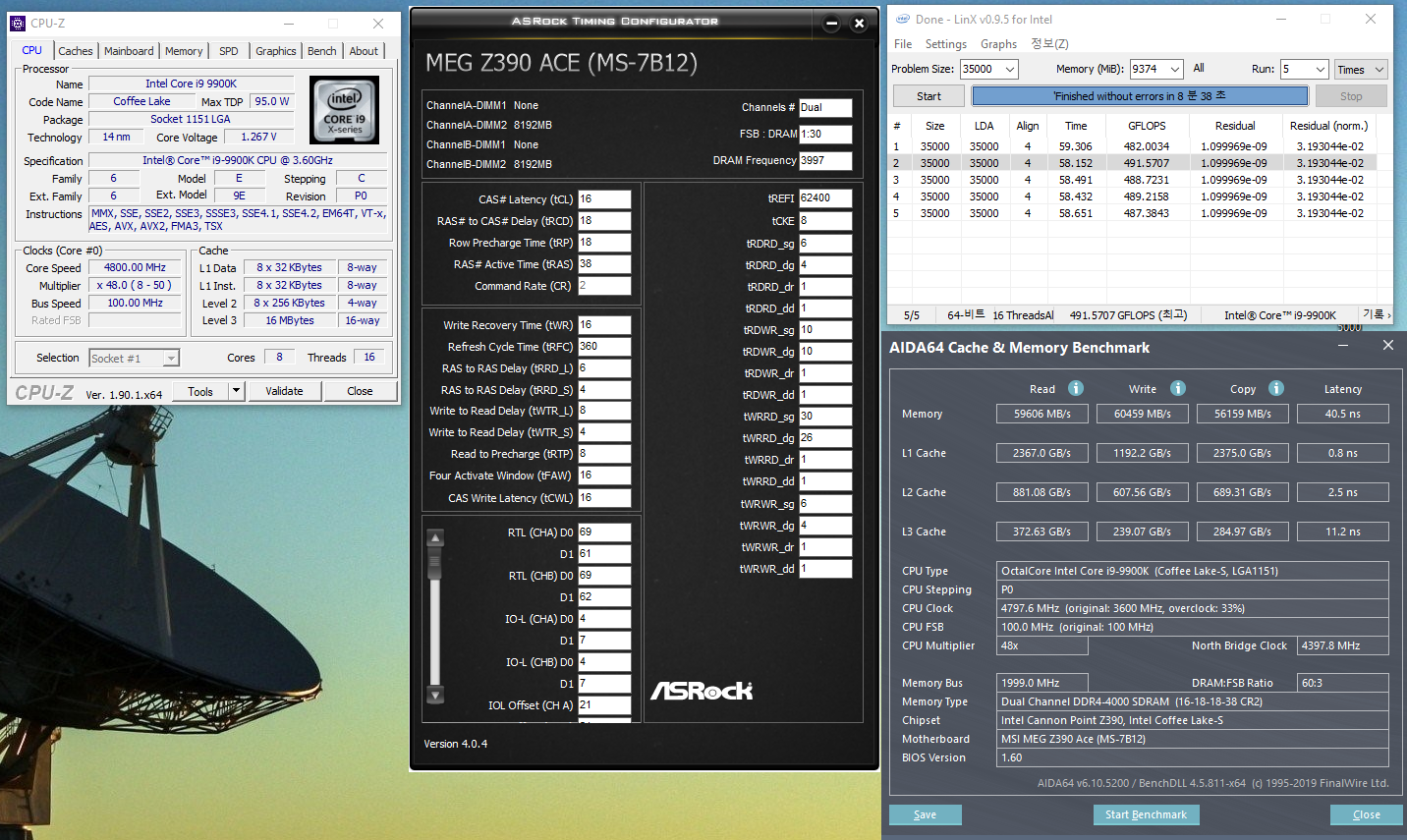Image resolution: width=1407 pixels, height=840 pixels.
Task: Open the Problem Size dropdown in LinX
Action: point(1009,69)
